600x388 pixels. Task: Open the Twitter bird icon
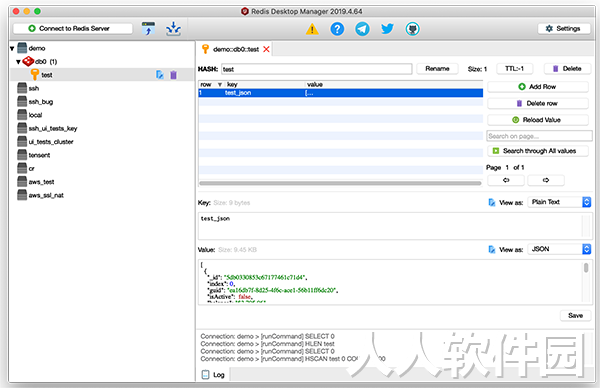pyautogui.click(x=387, y=29)
